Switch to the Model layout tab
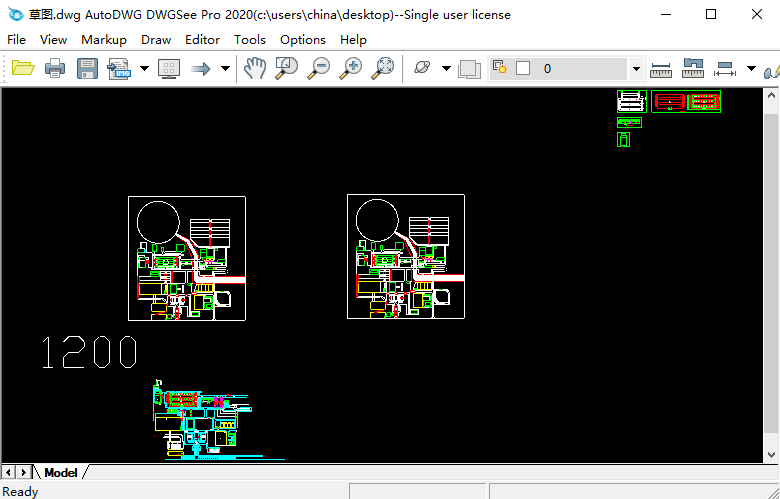 pos(60,472)
